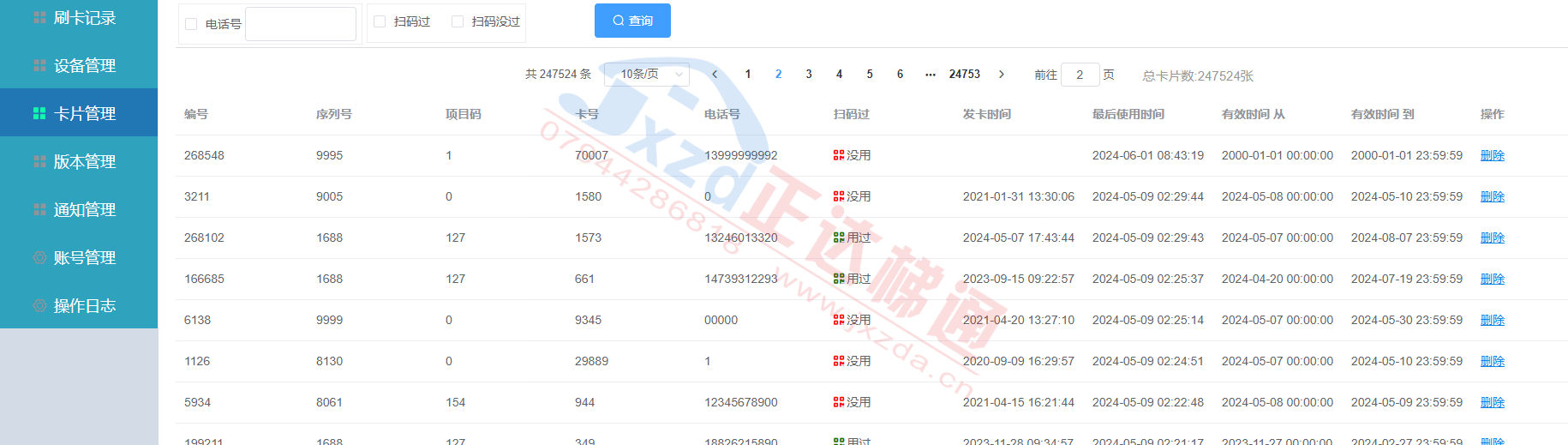Click the grid icon beside 设备管理
The height and width of the screenshot is (445, 1568).
39,65
